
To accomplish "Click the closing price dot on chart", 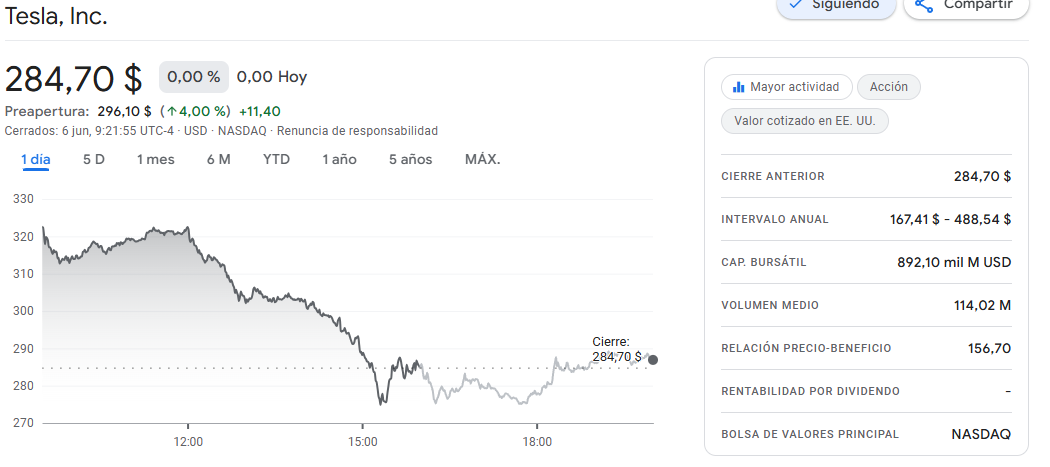I will [x=653, y=360].
